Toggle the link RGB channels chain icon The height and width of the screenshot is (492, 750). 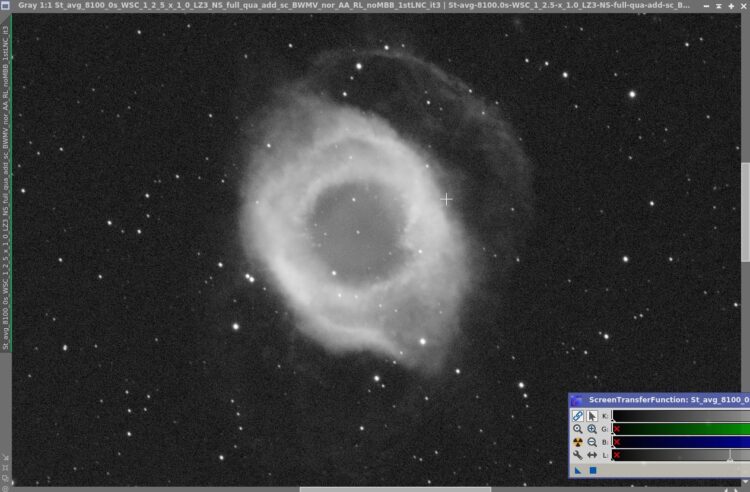coord(578,416)
